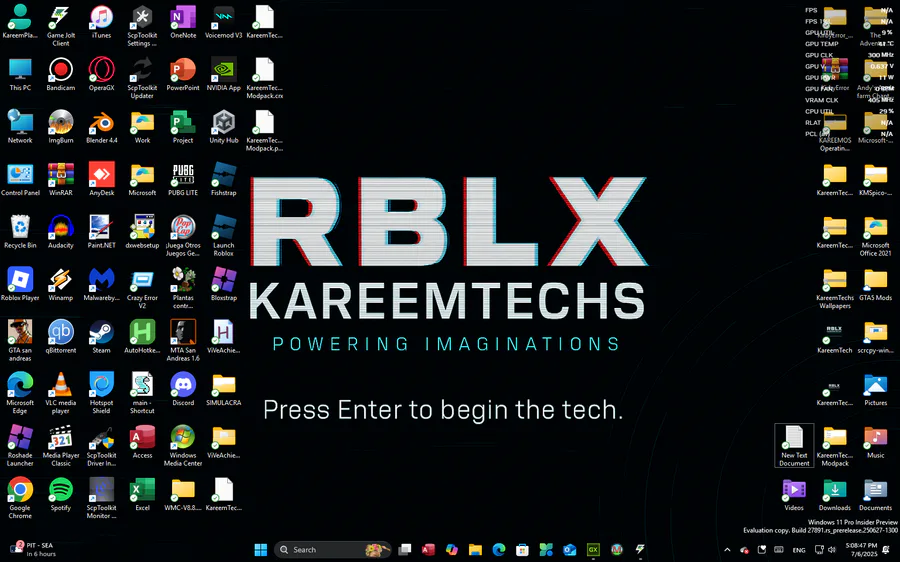Open the Windows Start menu
The height and width of the screenshot is (562, 900).
[261, 549]
